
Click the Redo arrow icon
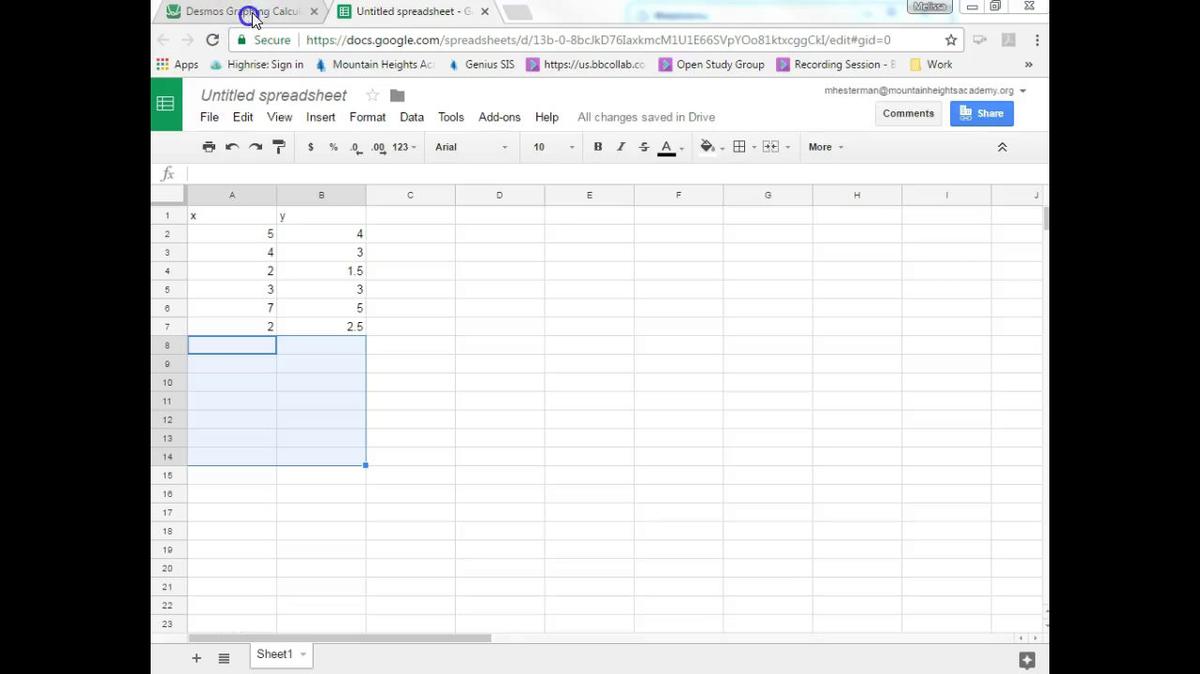tap(255, 147)
